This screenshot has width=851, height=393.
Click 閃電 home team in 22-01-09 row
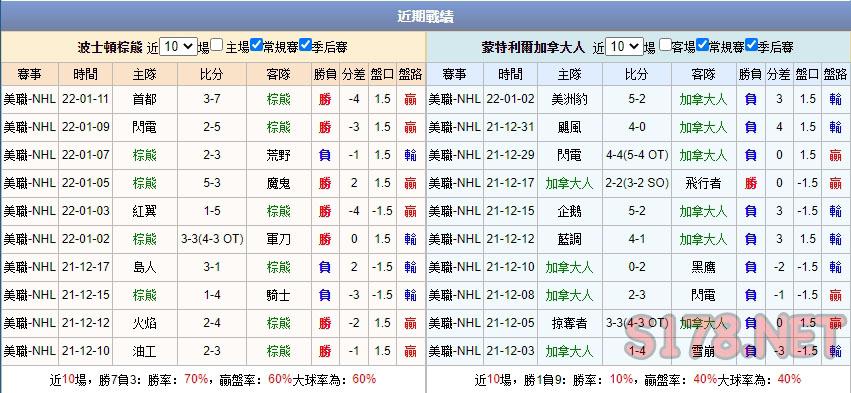click(x=144, y=127)
